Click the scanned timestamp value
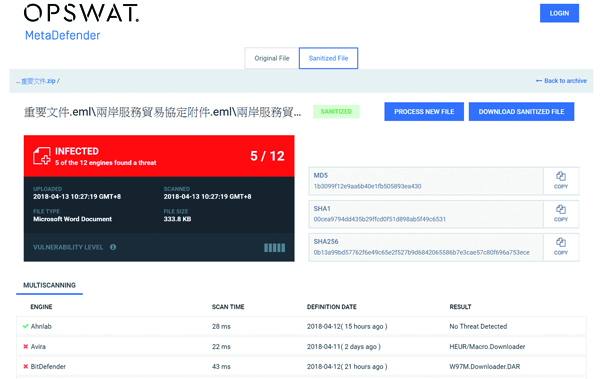The width and height of the screenshot is (600, 379). click(x=207, y=196)
